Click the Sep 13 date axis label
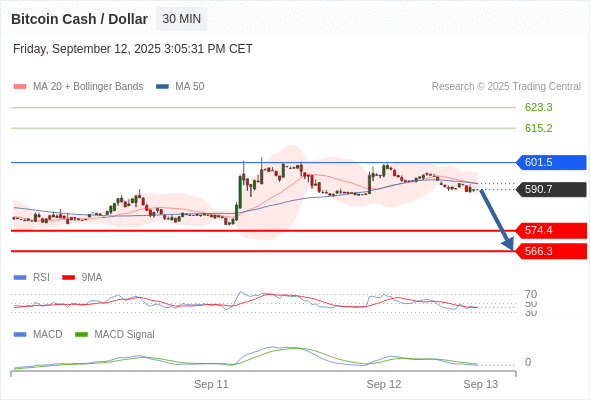Viewport: 590px width, 400px height. pyautogui.click(x=481, y=384)
